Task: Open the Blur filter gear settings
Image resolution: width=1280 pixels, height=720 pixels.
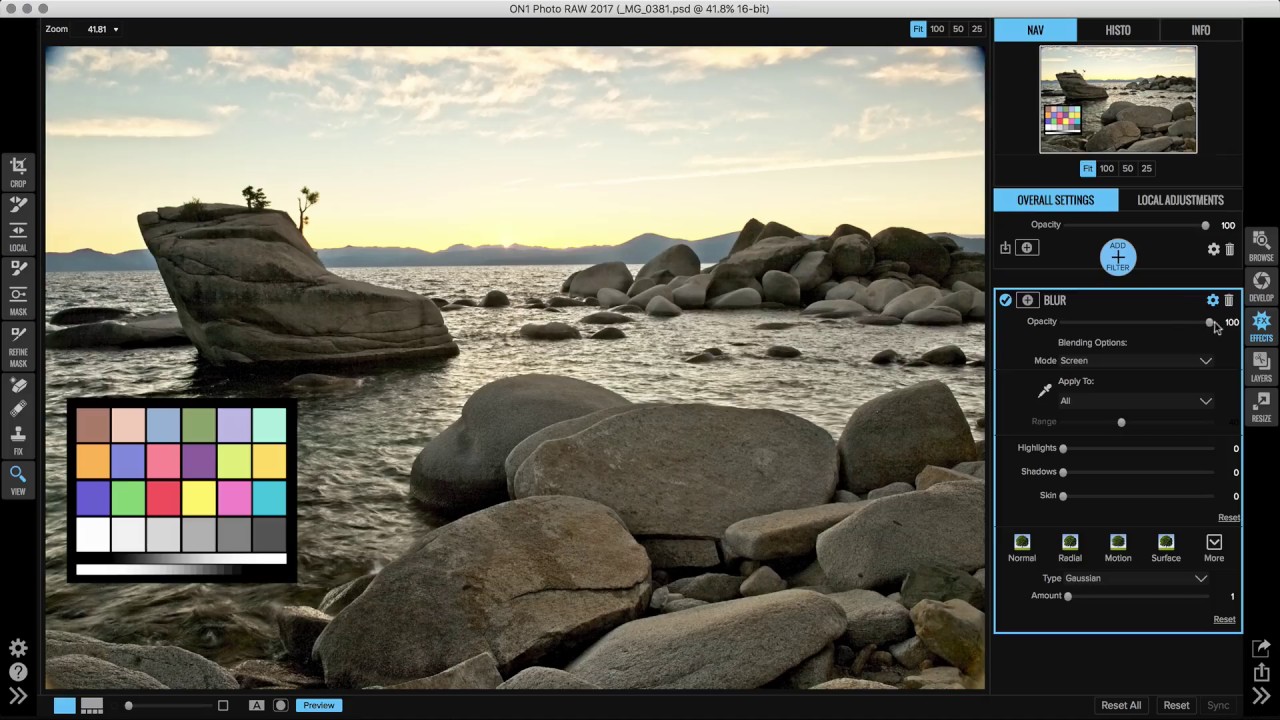Action: 1213,300
